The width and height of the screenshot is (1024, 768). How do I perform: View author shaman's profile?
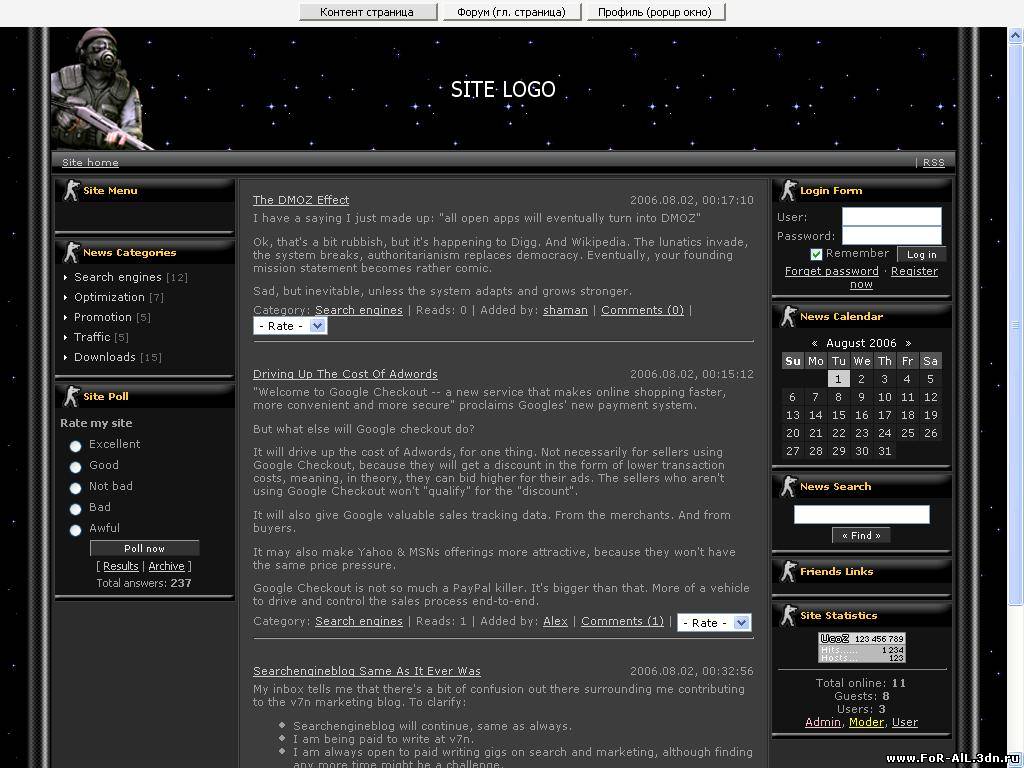click(566, 310)
